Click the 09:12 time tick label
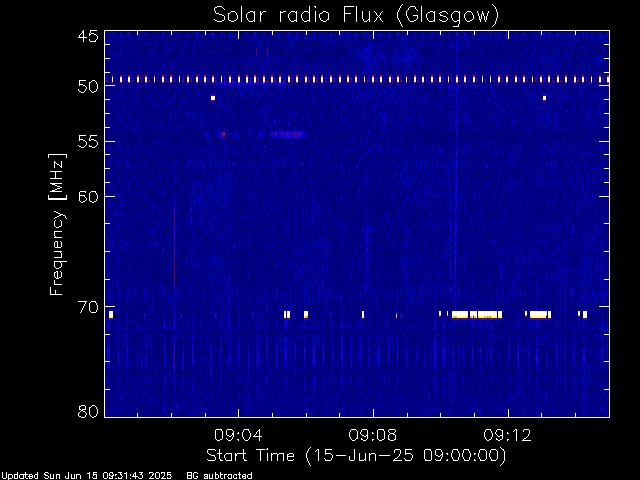This screenshot has height=480, width=640. click(508, 435)
